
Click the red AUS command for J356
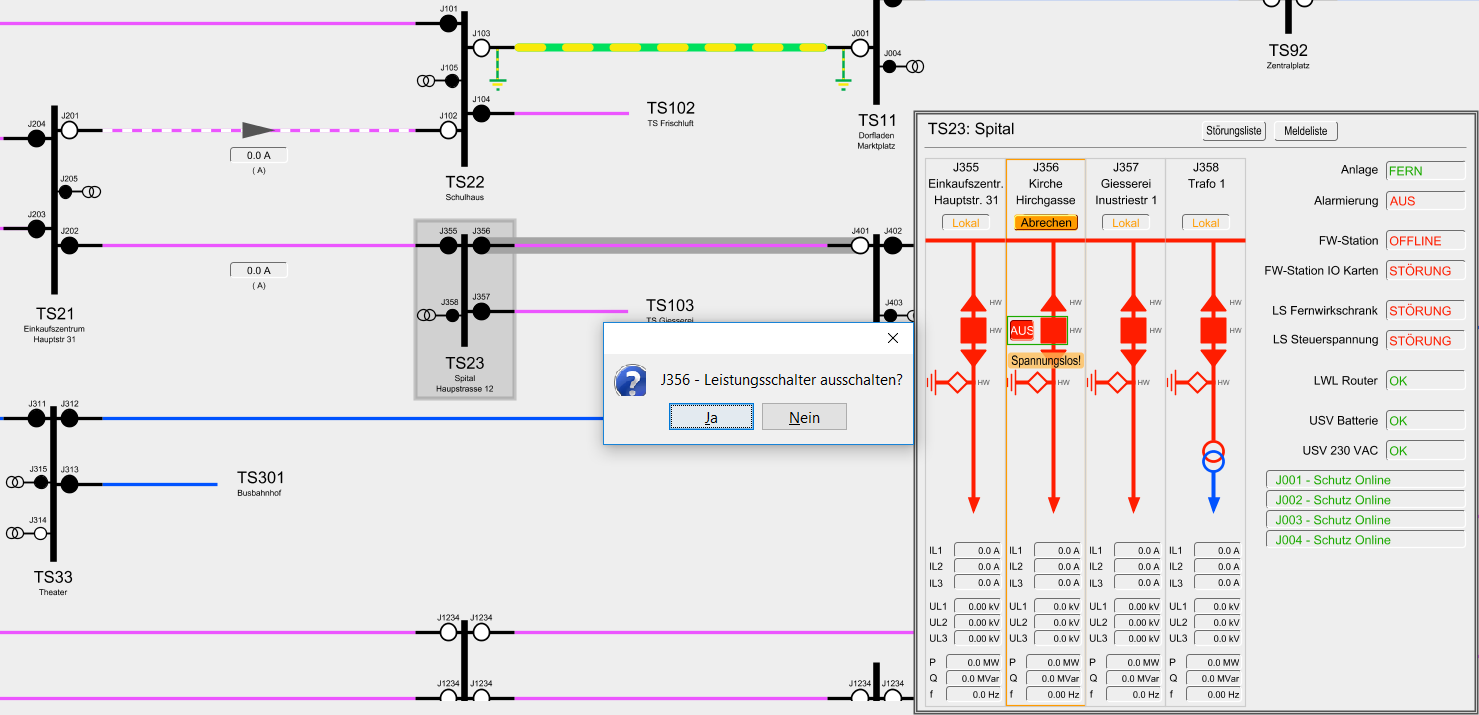tap(1022, 330)
